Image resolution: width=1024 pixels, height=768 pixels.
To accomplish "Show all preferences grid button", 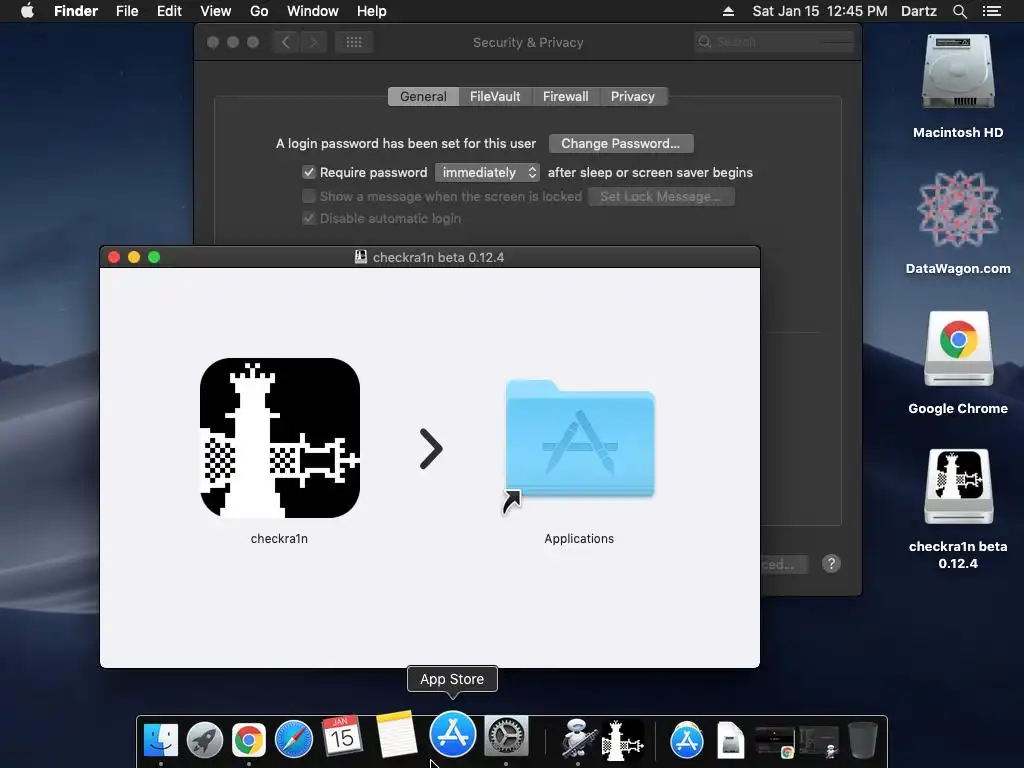I will coord(354,42).
